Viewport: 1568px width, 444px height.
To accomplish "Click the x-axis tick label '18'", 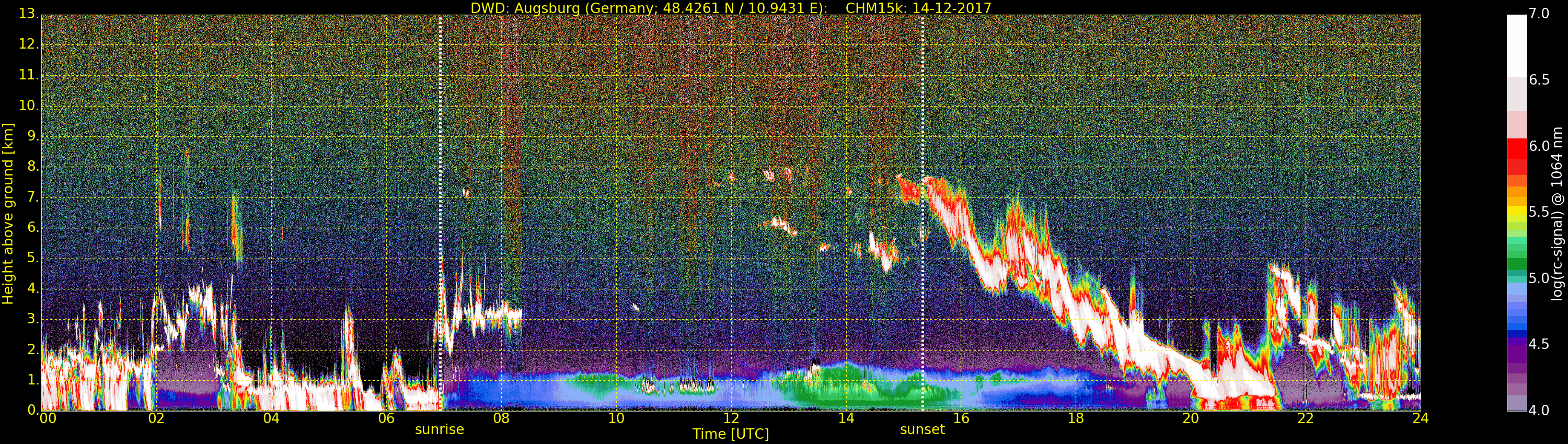I will (1076, 418).
